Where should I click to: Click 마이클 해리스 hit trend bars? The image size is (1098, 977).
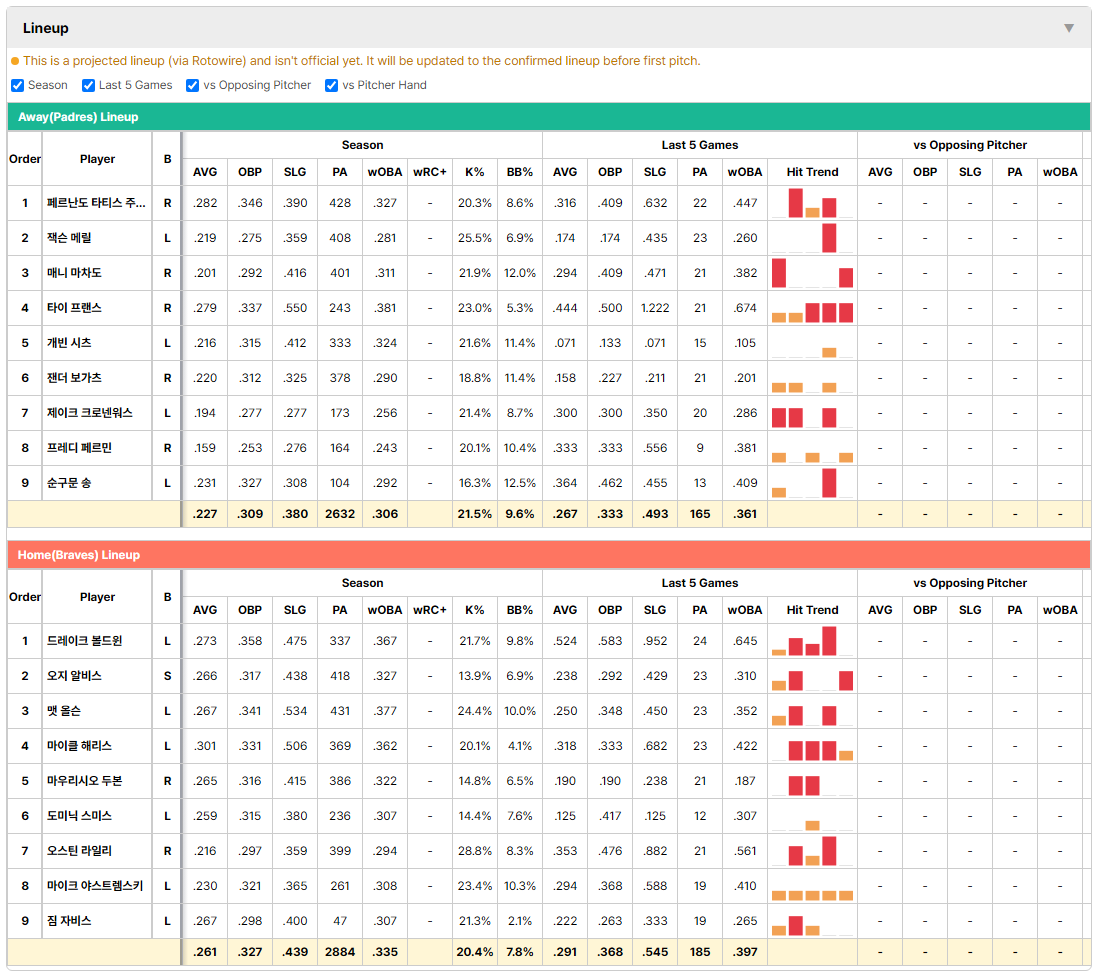(812, 746)
